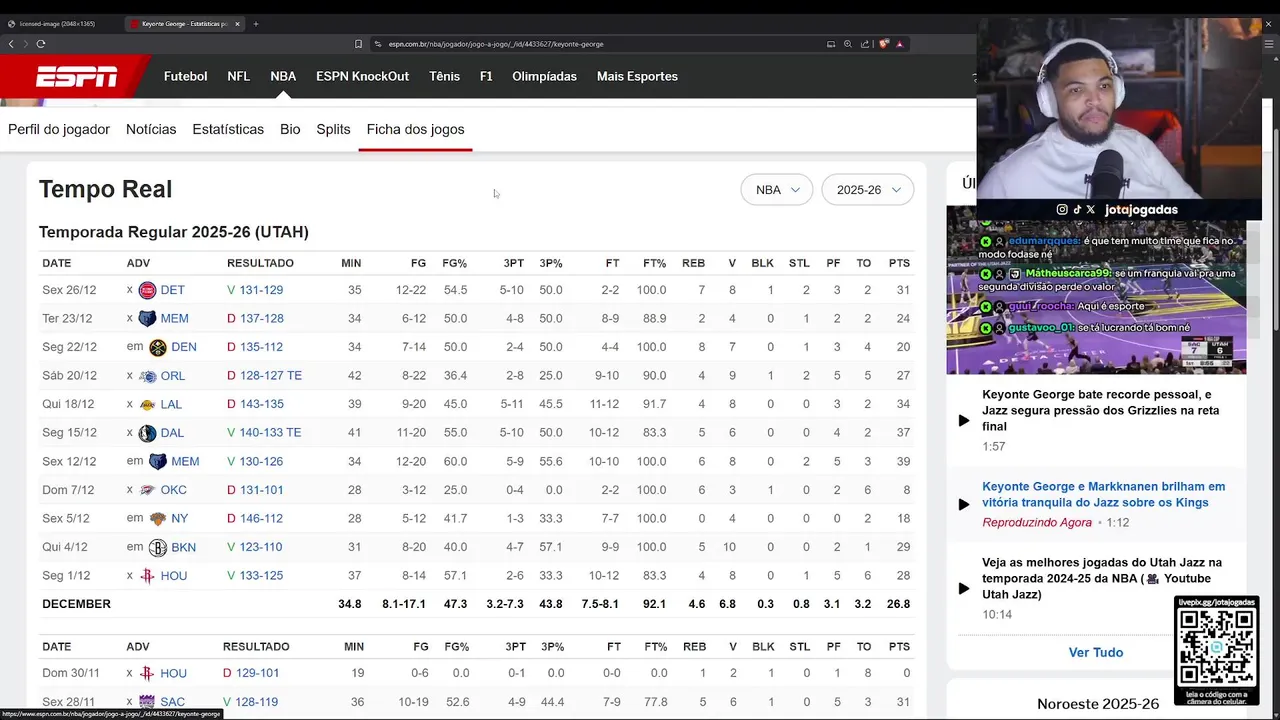Open the new tab plus button

click(256, 23)
